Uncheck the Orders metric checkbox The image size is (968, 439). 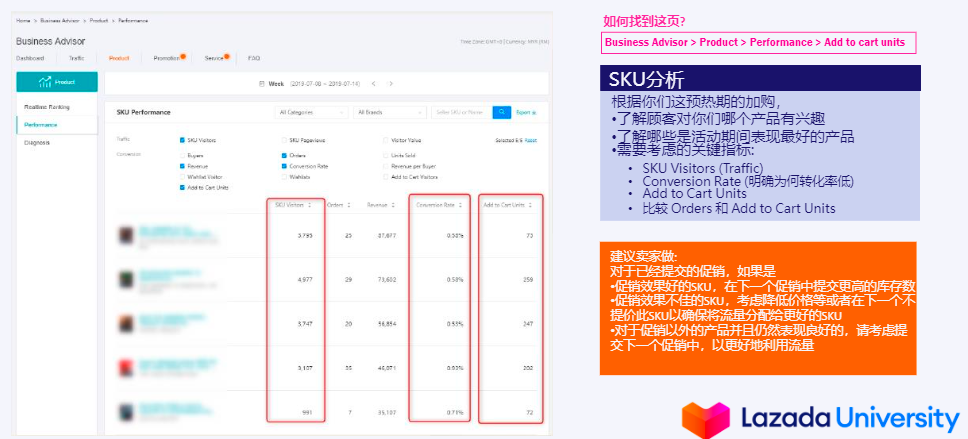[284, 156]
